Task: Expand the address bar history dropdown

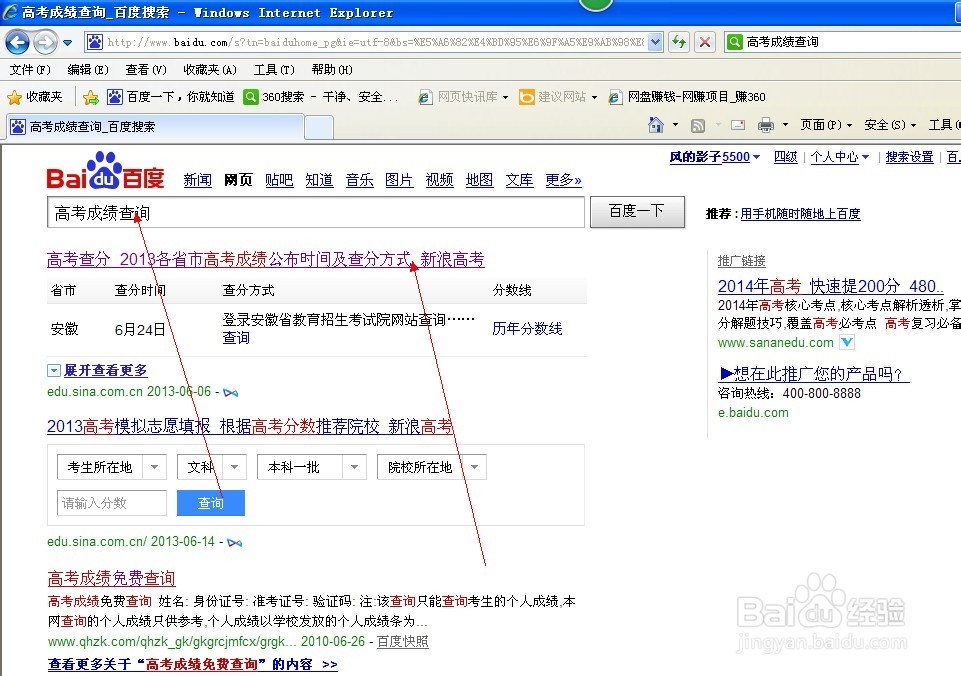Action: coord(656,42)
